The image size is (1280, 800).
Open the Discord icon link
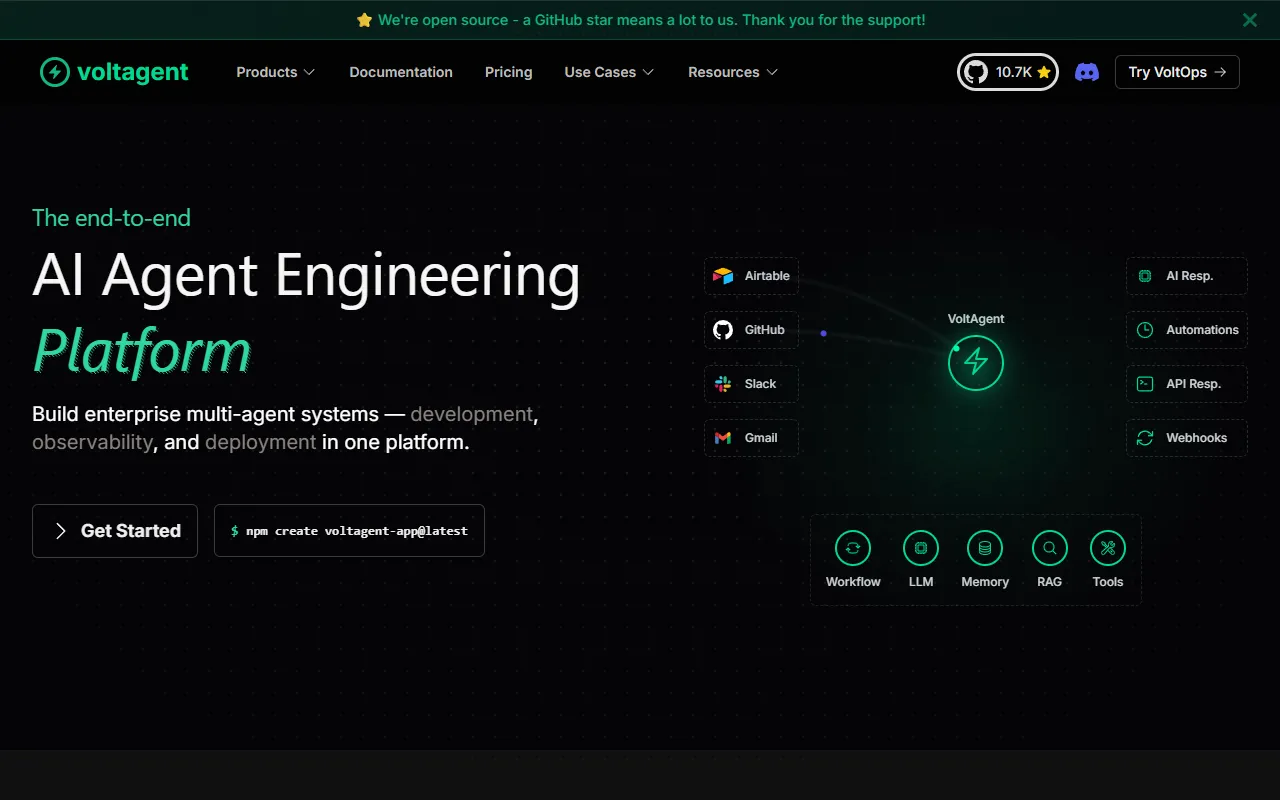(x=1087, y=72)
